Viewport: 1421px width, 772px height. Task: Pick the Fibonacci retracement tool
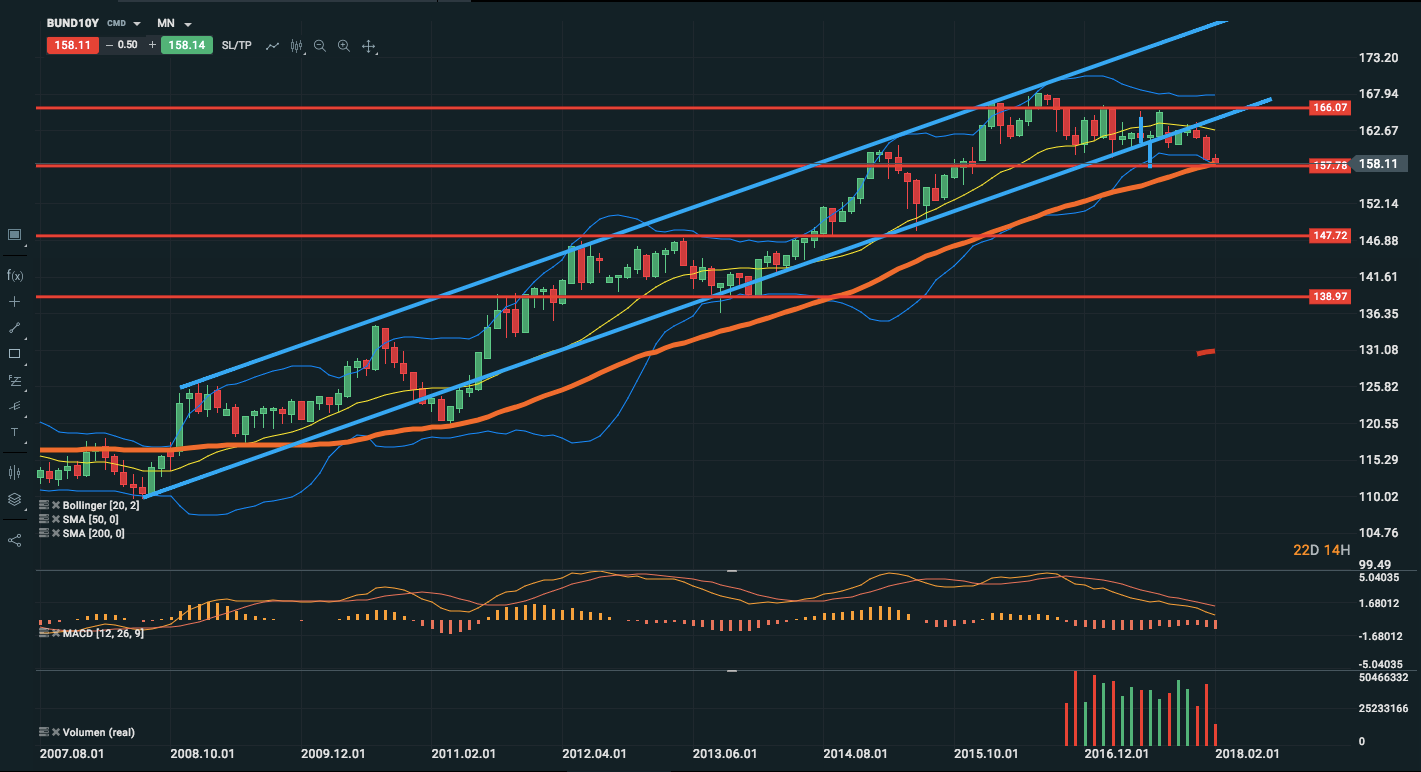14,380
